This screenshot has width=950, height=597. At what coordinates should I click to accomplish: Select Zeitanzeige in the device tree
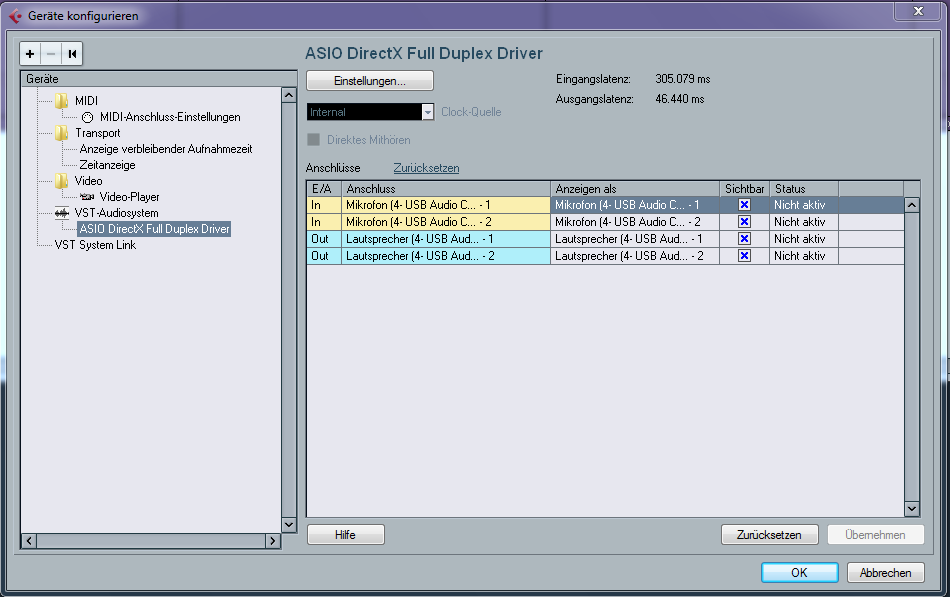pyautogui.click(x=107, y=165)
